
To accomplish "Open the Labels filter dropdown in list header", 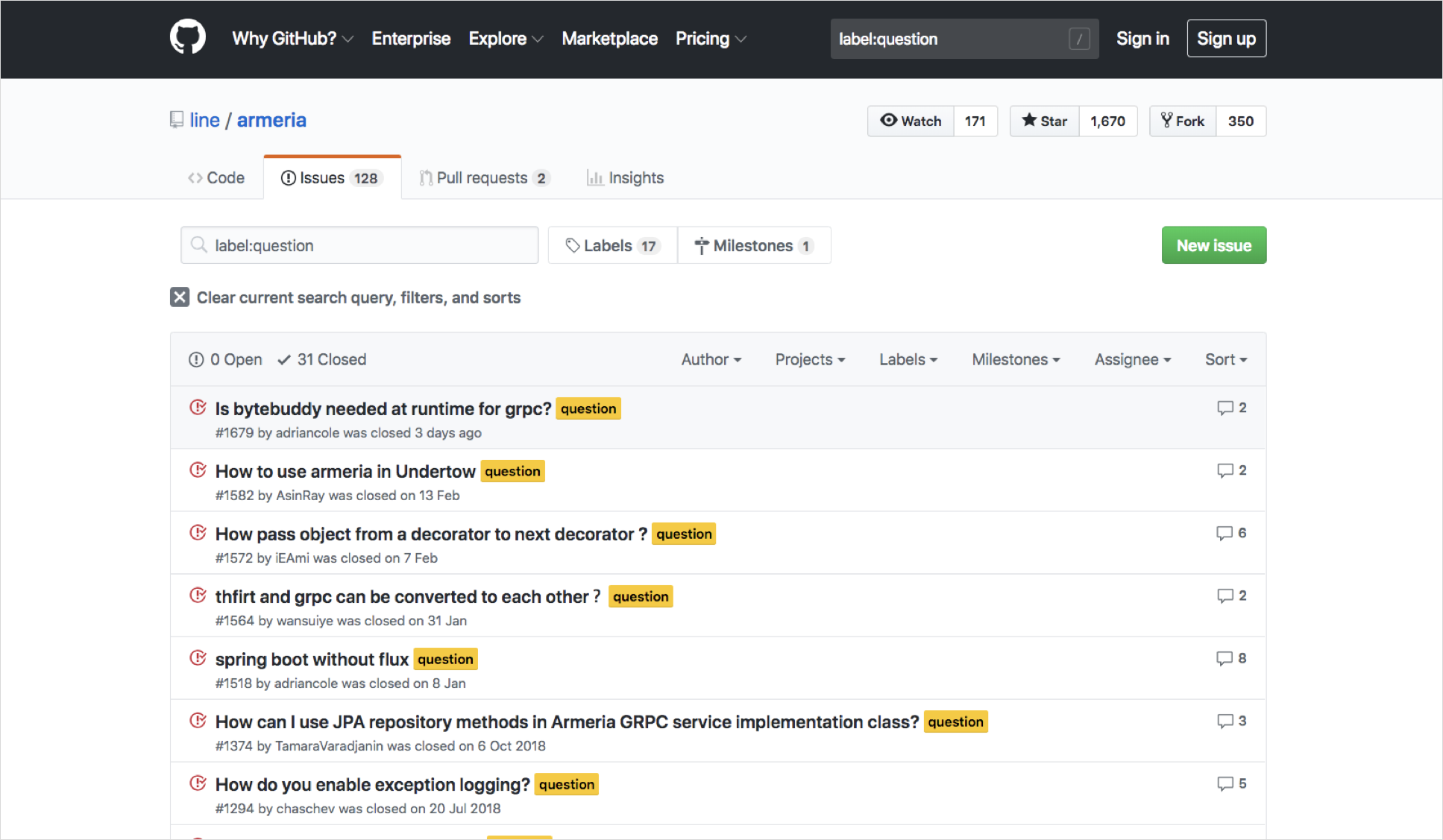I will coord(908,359).
